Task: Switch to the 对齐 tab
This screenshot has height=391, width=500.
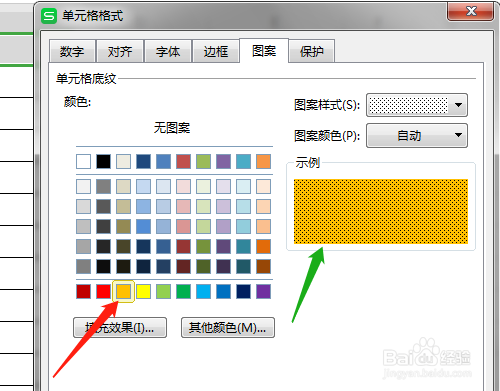Action: point(120,51)
